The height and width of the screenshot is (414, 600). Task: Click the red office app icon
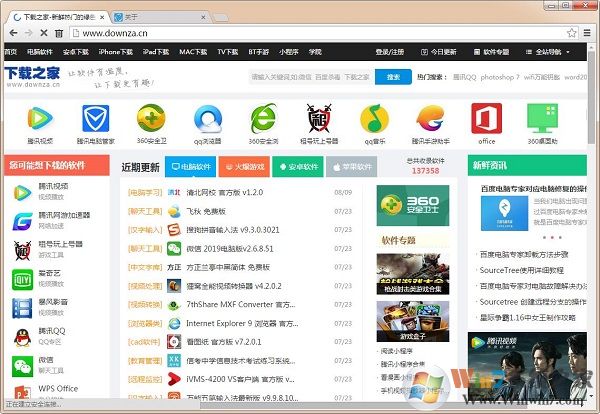click(x=486, y=118)
